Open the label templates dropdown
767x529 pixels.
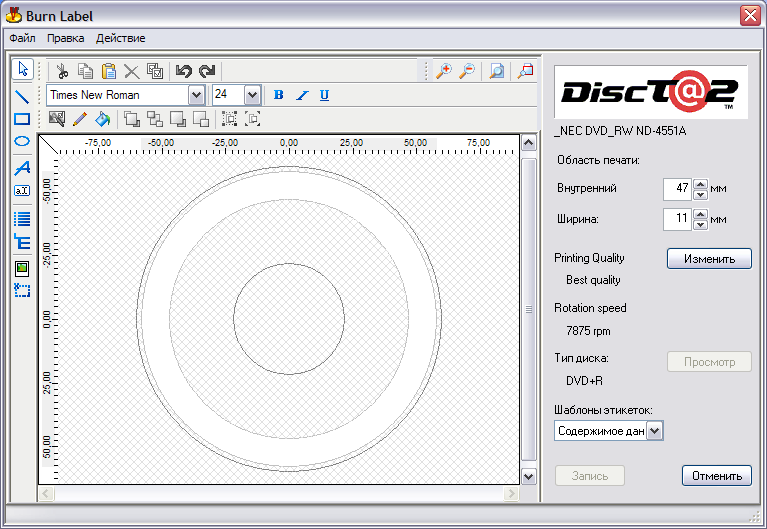(x=655, y=430)
